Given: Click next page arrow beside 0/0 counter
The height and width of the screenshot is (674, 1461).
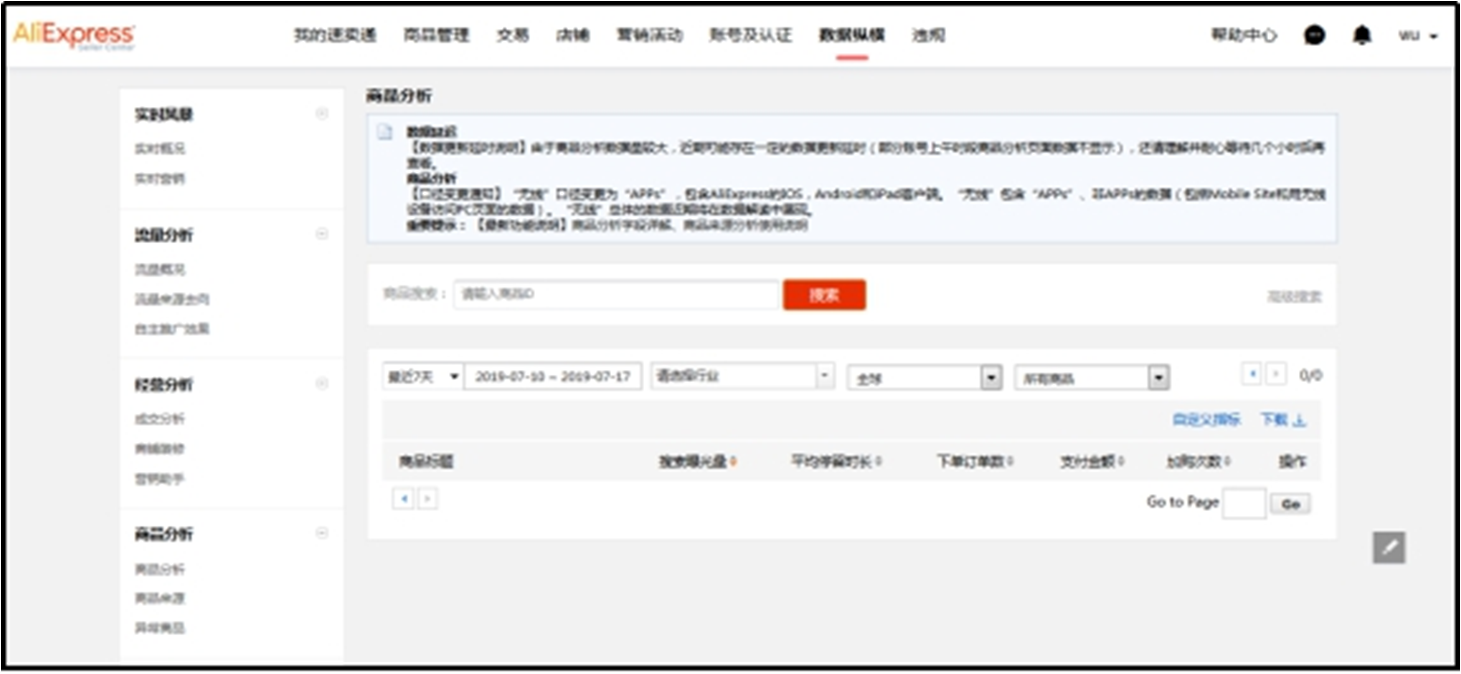Looking at the screenshot, I should [1276, 374].
